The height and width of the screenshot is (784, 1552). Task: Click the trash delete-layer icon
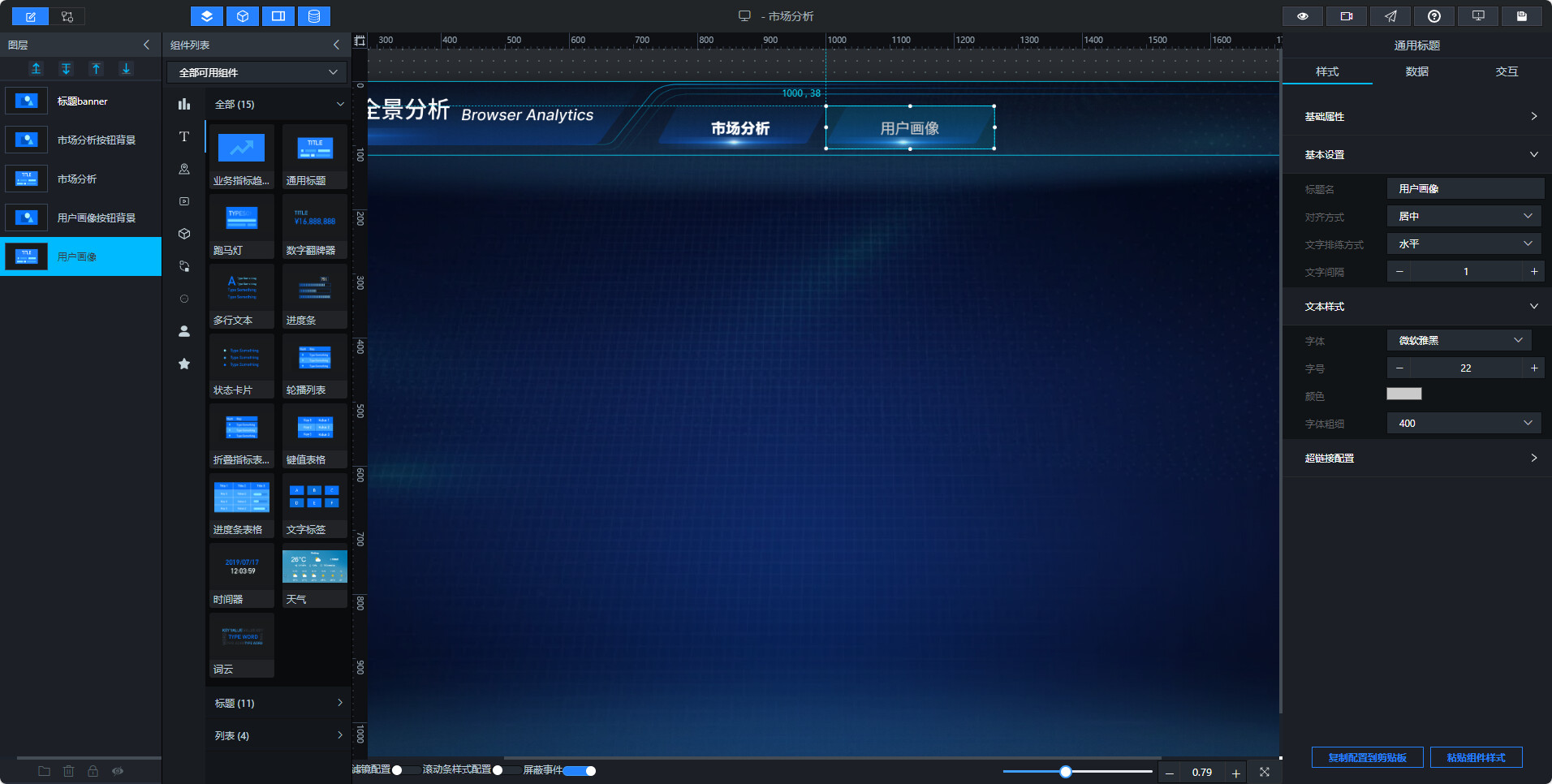[69, 771]
